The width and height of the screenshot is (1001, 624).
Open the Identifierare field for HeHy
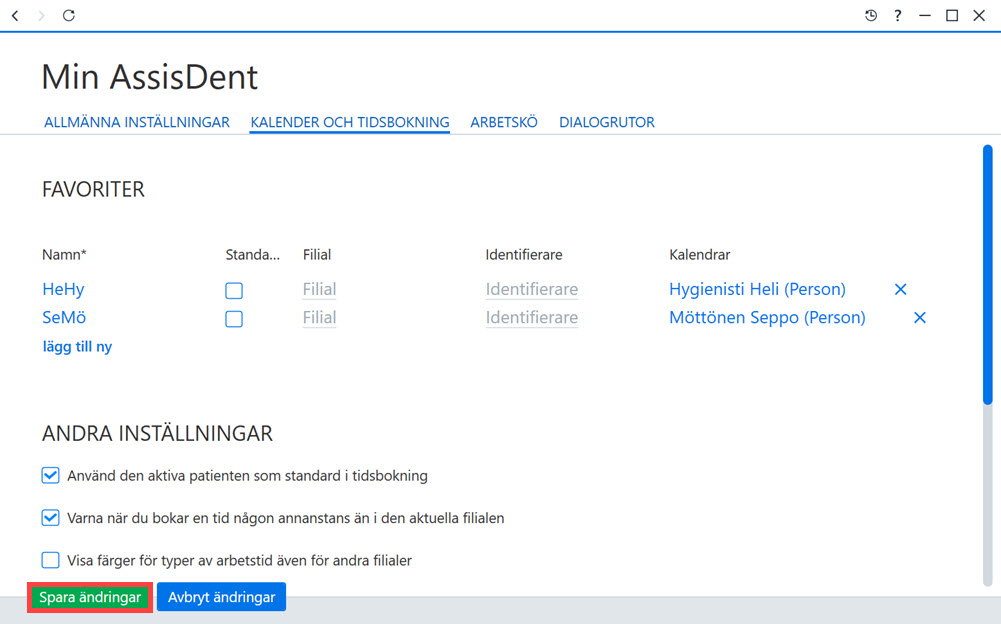[532, 289]
